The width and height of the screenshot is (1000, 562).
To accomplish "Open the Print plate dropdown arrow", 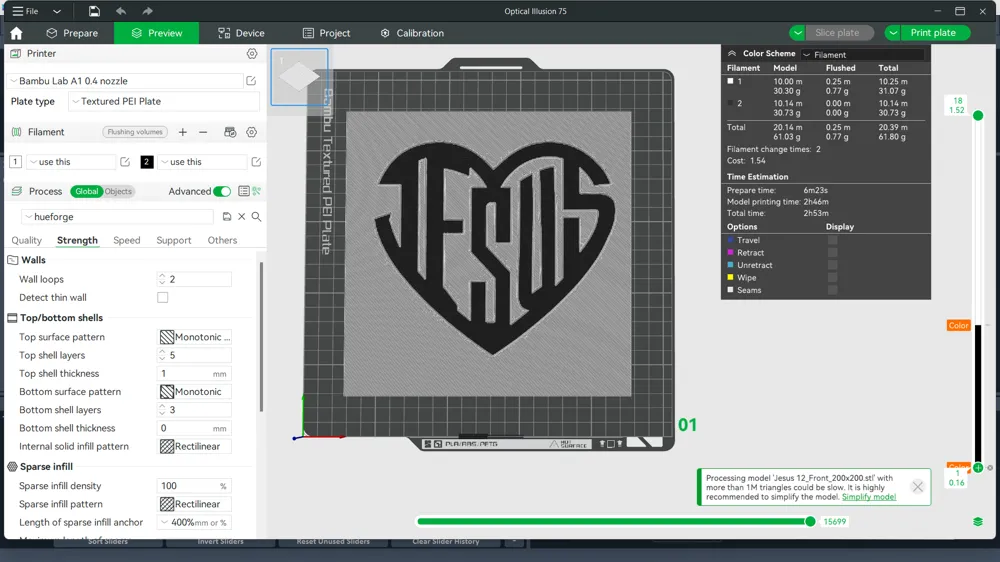I will [x=893, y=33].
